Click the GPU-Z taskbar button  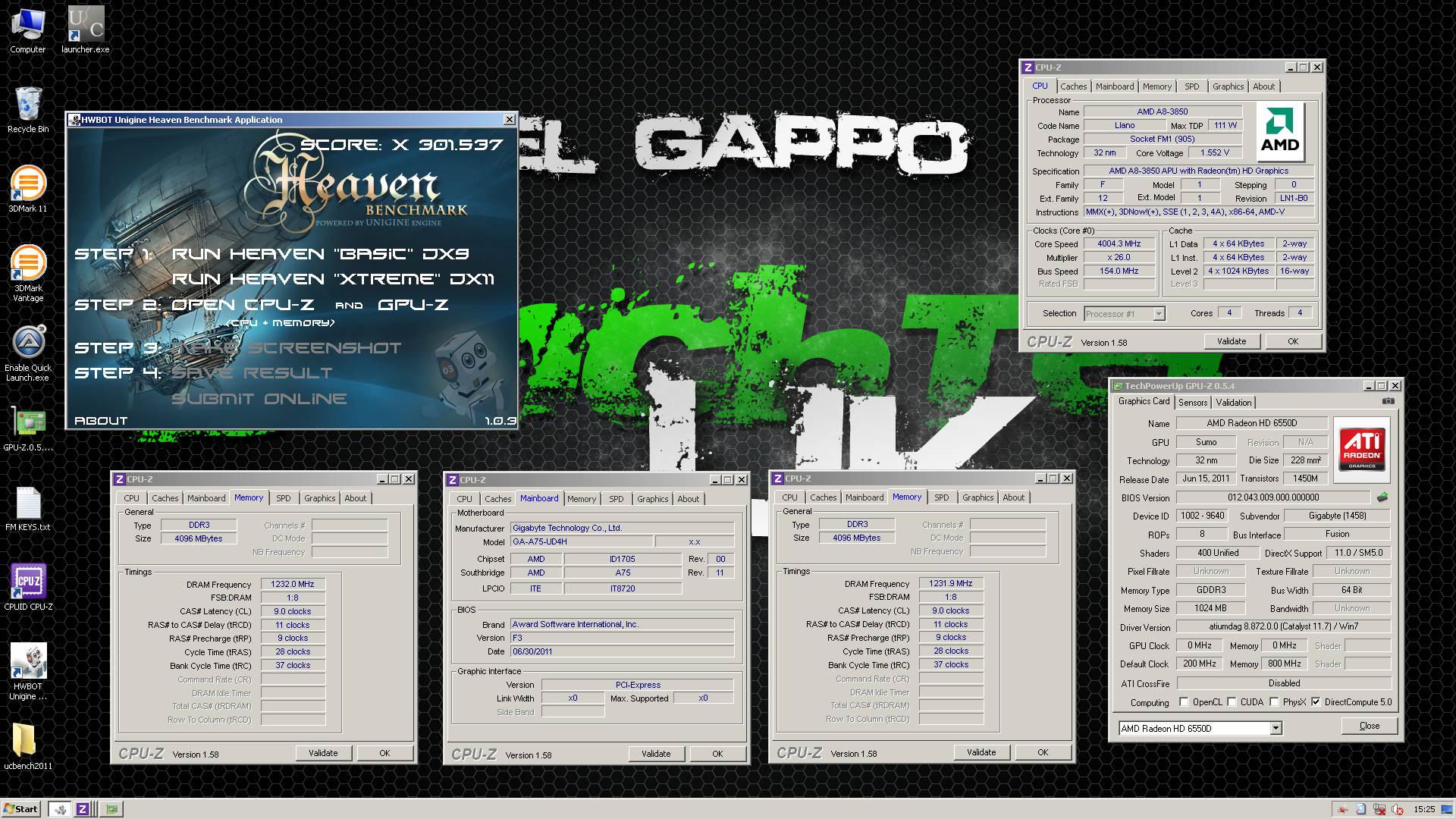(112, 808)
